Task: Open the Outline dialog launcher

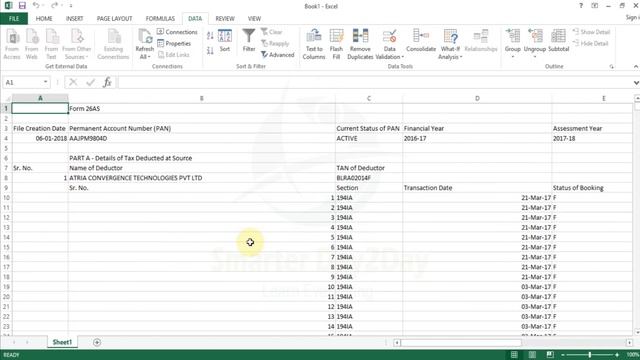Action: coord(611,67)
